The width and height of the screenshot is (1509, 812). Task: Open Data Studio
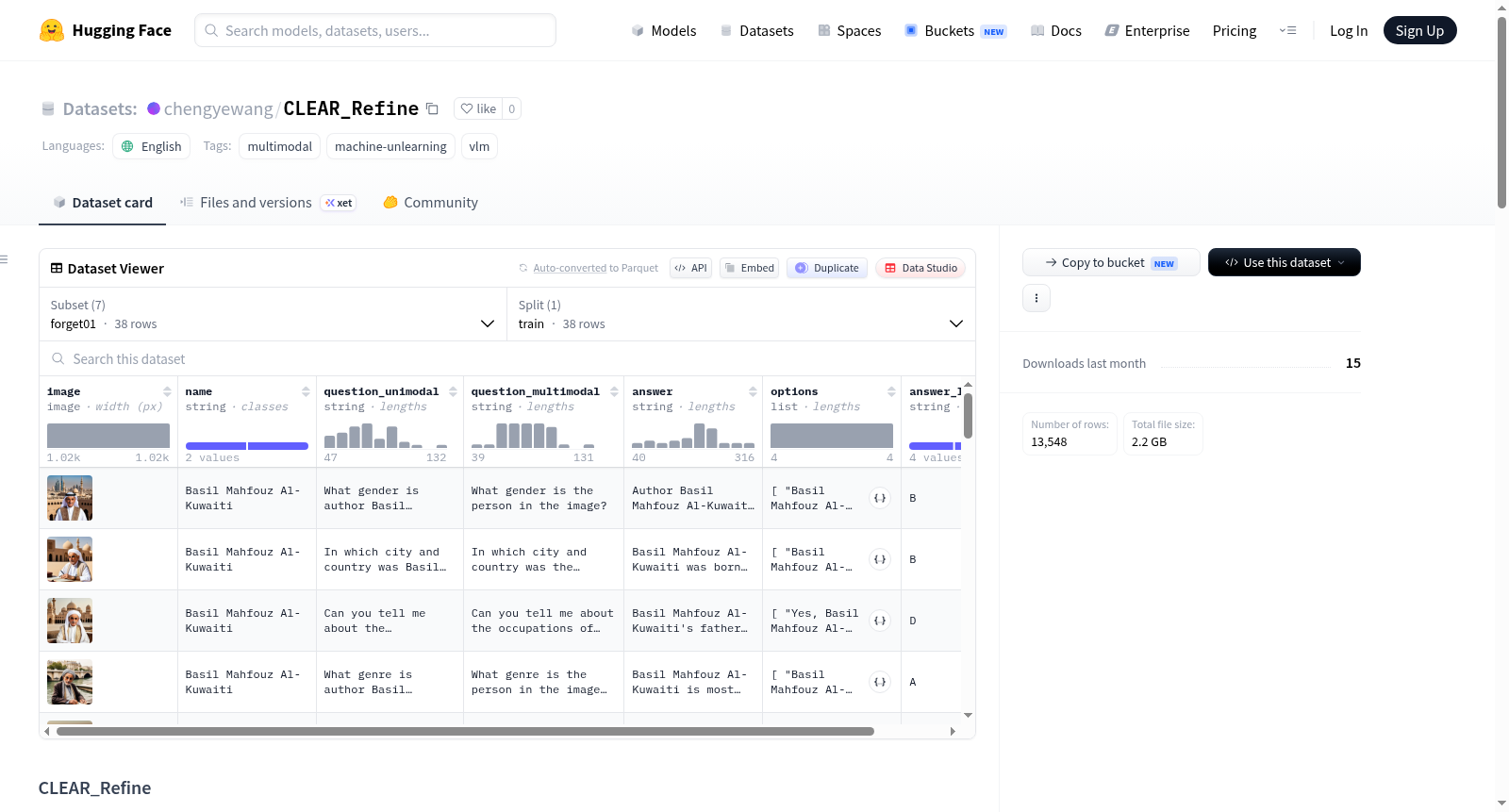click(x=920, y=268)
